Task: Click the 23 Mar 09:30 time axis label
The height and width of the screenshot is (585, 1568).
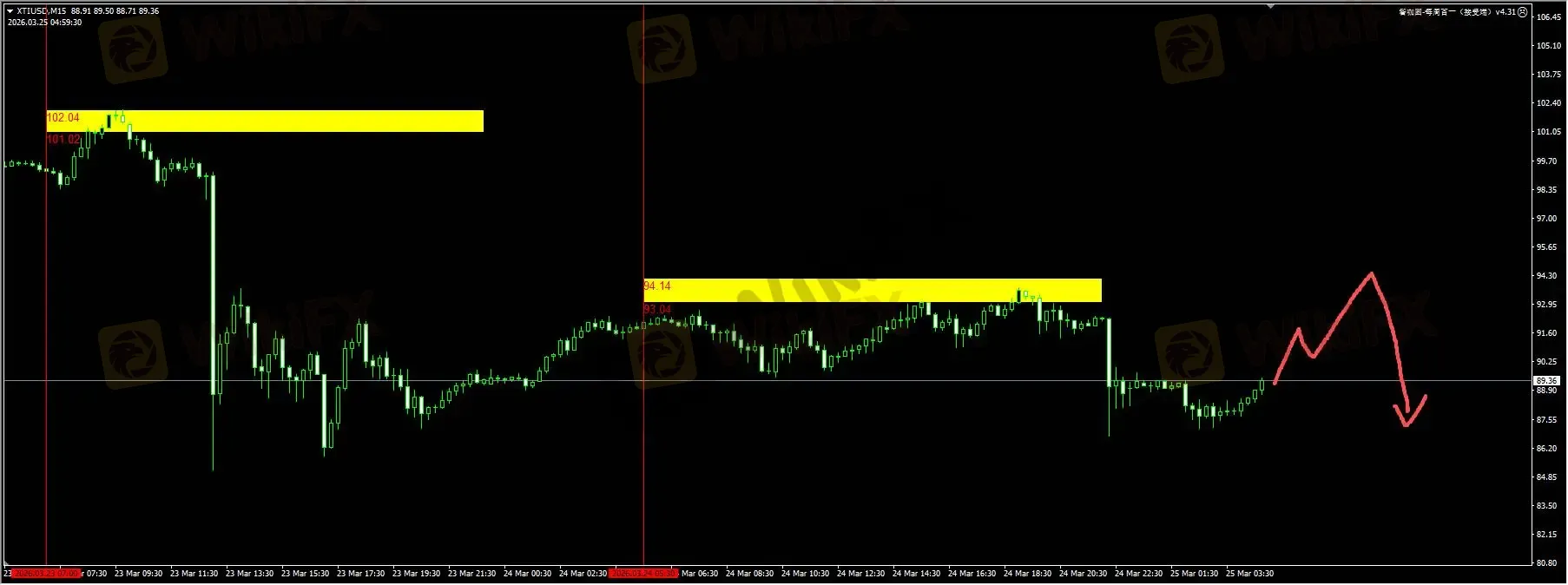Action: click(138, 574)
